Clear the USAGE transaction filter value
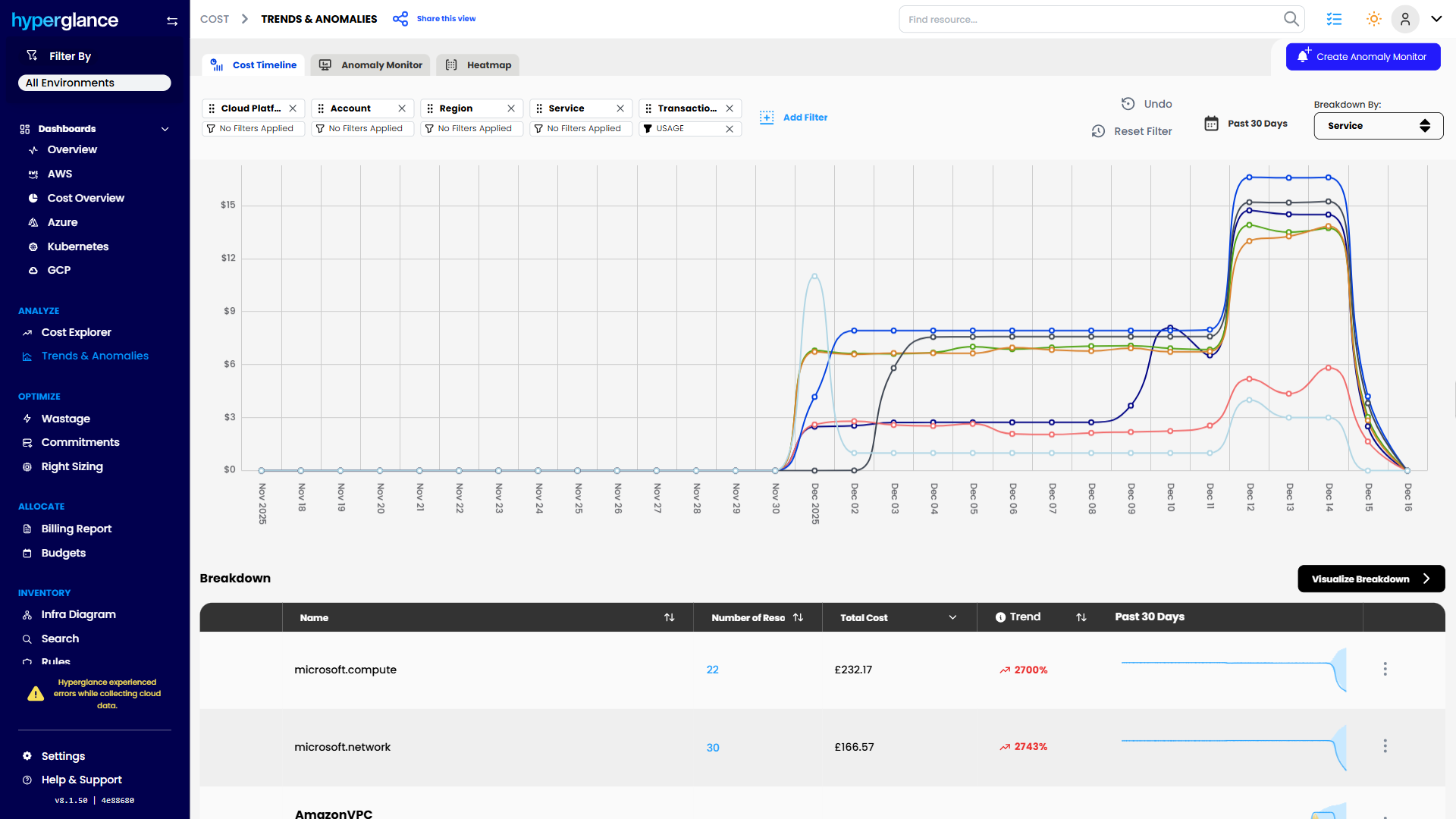1456x819 pixels. tap(730, 129)
